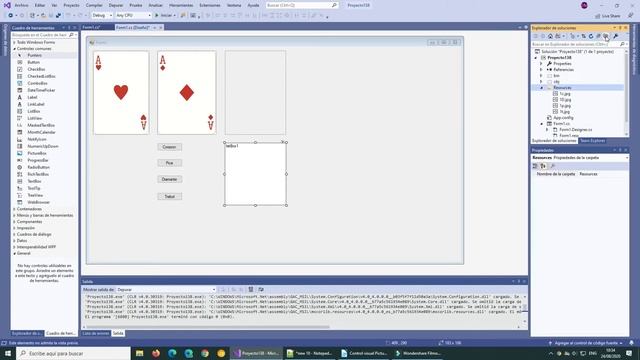640x360 pixels.
Task: Collapse the Controles comunes toolbox group
Action: click(15, 49)
